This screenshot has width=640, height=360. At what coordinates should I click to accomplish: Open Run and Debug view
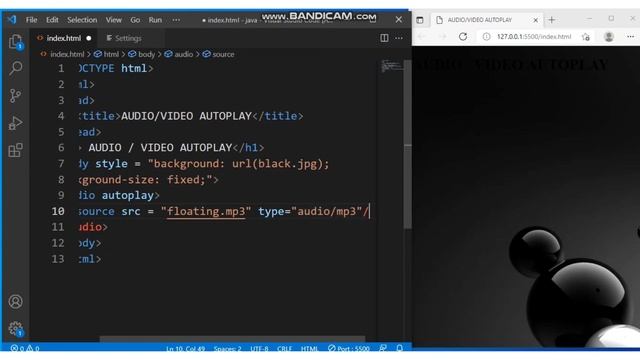coord(16,123)
